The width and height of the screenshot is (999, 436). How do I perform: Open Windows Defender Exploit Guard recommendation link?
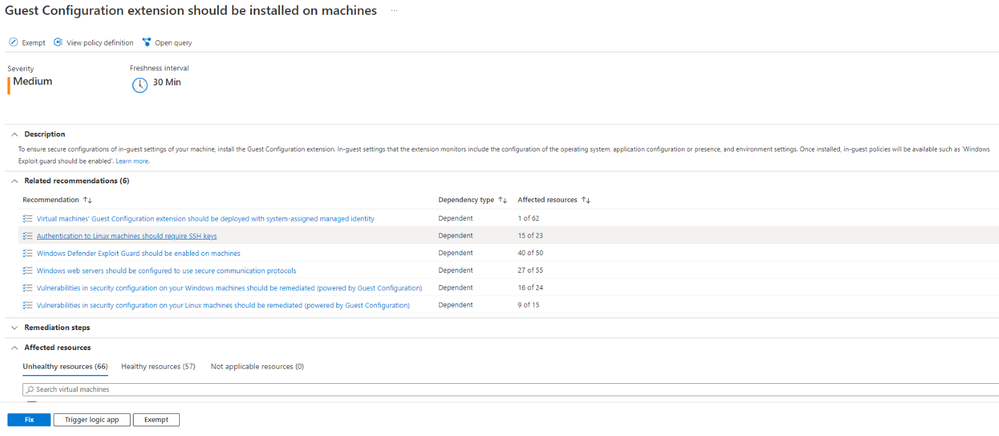click(138, 253)
